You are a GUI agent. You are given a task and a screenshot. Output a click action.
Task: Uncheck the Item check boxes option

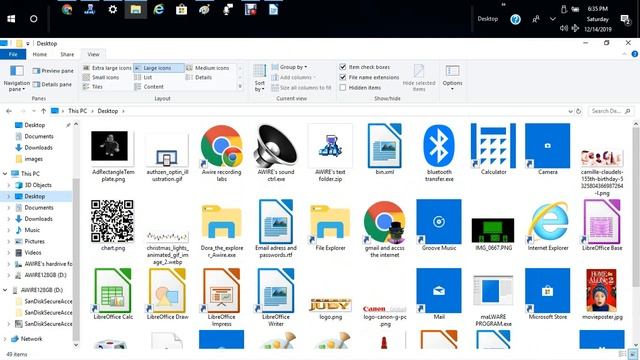tap(343, 67)
